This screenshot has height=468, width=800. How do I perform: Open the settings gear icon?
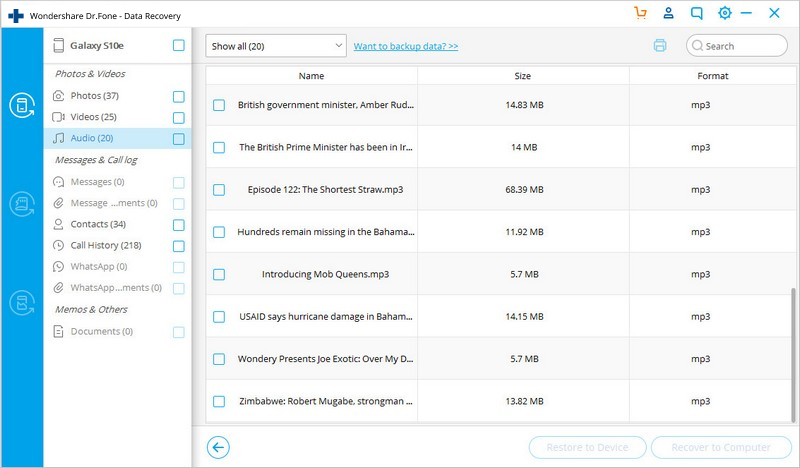[724, 13]
